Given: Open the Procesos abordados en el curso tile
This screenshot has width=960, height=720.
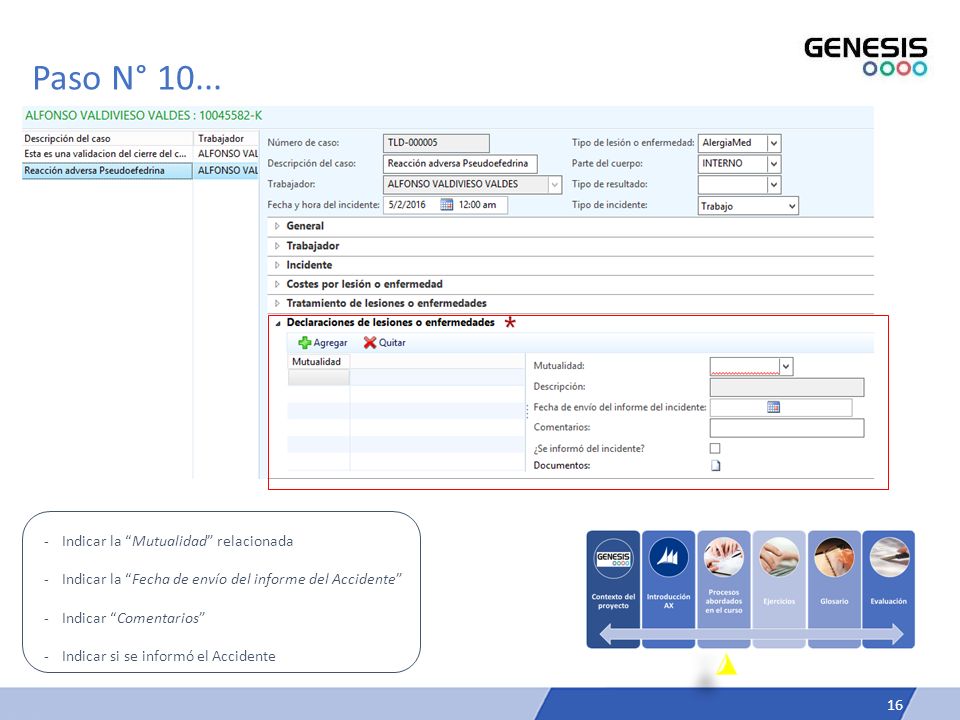Looking at the screenshot, I should (724, 589).
